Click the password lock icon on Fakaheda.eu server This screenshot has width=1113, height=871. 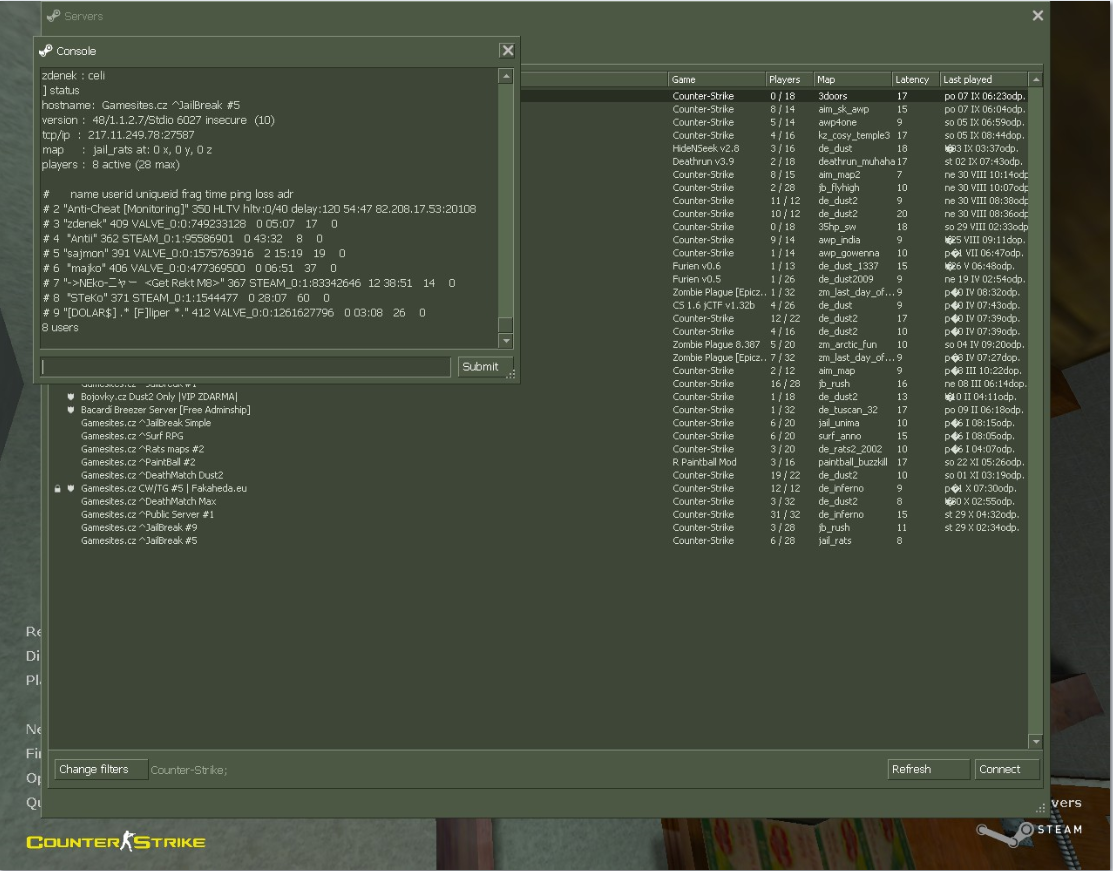tap(58, 488)
